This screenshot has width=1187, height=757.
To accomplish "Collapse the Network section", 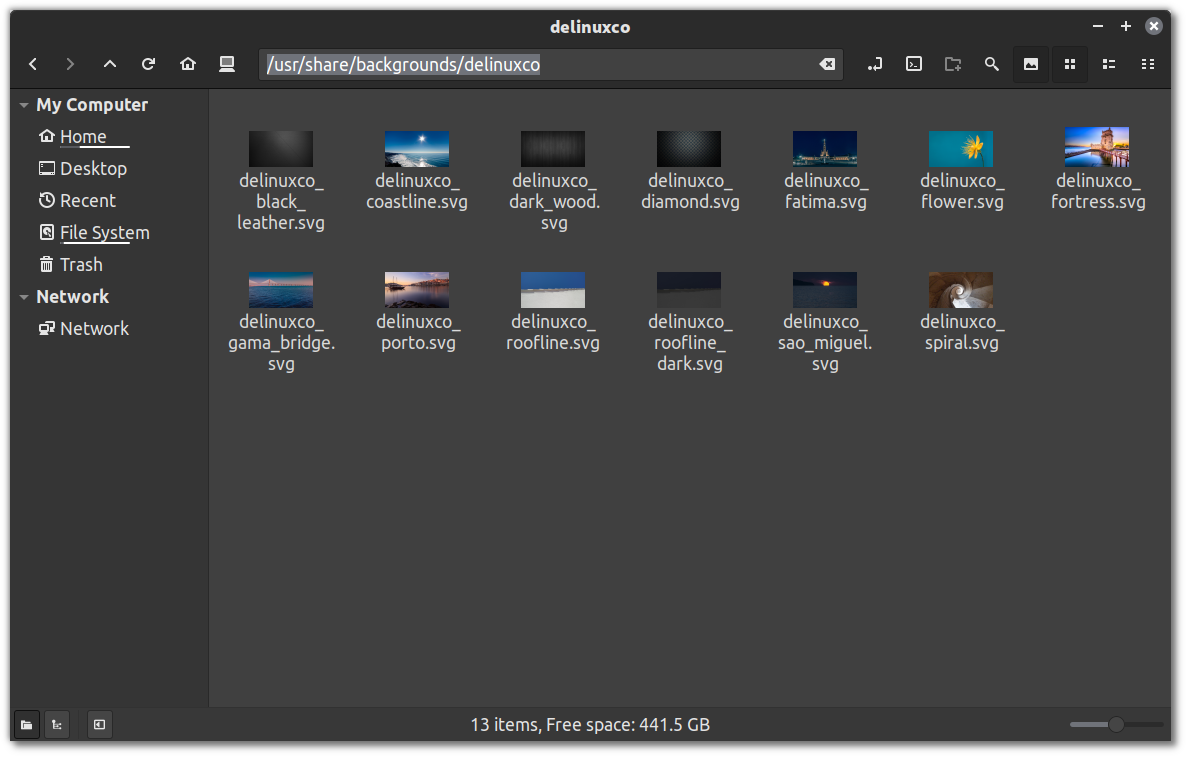I will click(x=22, y=296).
